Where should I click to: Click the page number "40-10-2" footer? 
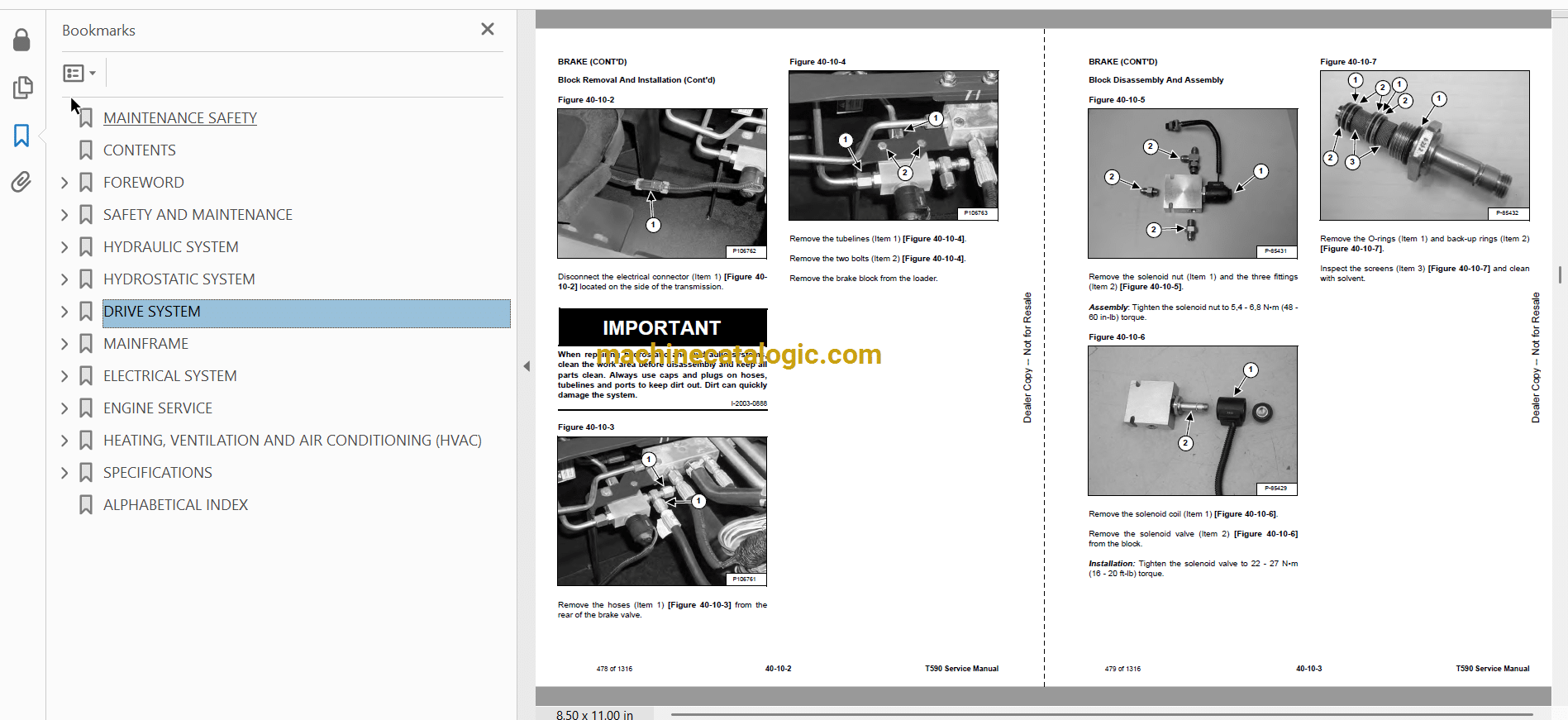coord(778,669)
